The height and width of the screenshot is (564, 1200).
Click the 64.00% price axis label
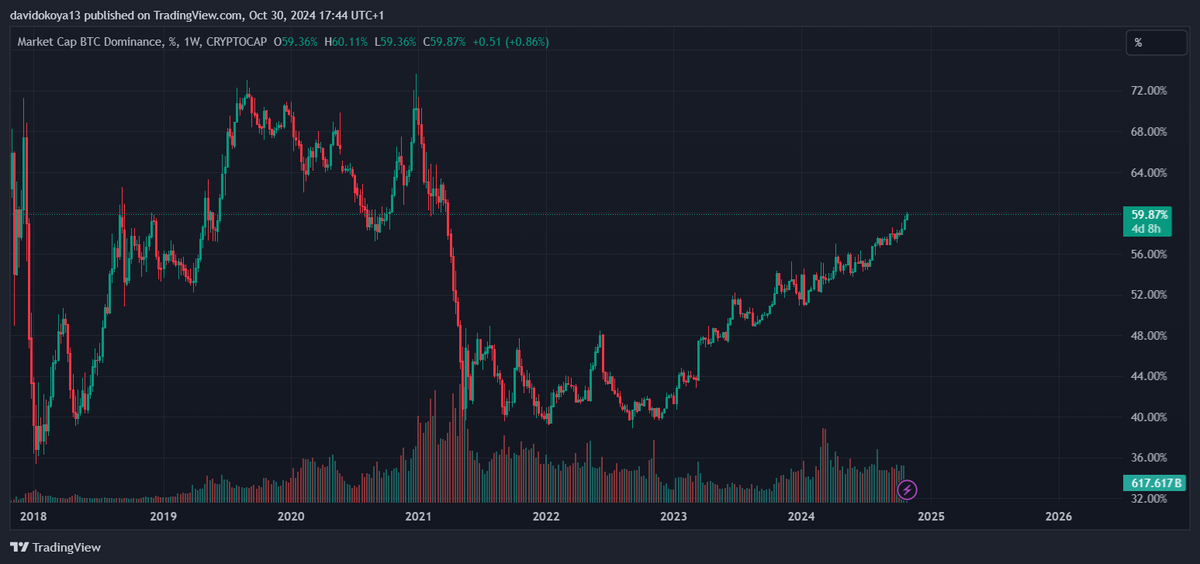tap(1148, 172)
